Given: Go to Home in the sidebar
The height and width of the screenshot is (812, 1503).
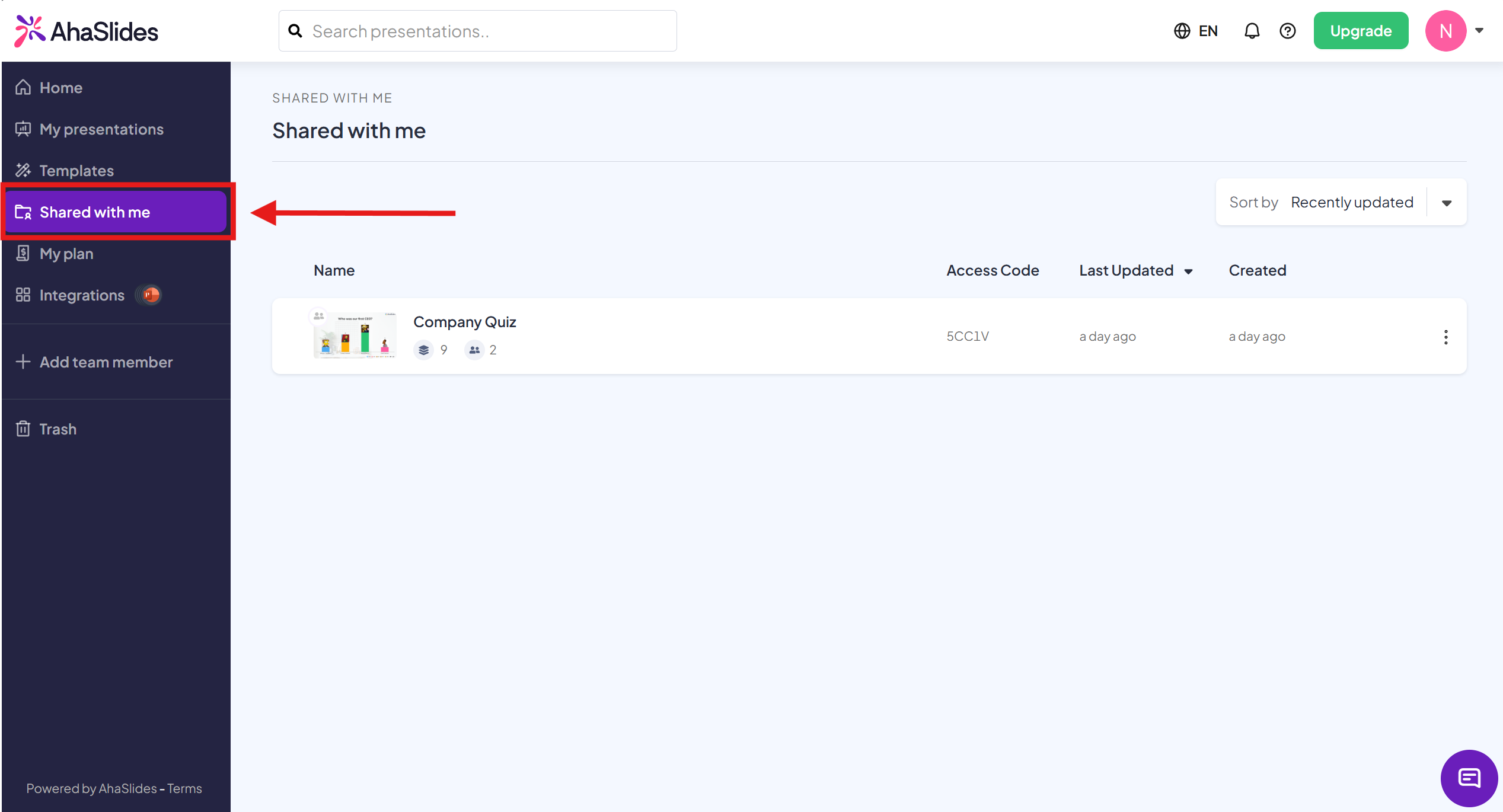Looking at the screenshot, I should click(x=116, y=88).
